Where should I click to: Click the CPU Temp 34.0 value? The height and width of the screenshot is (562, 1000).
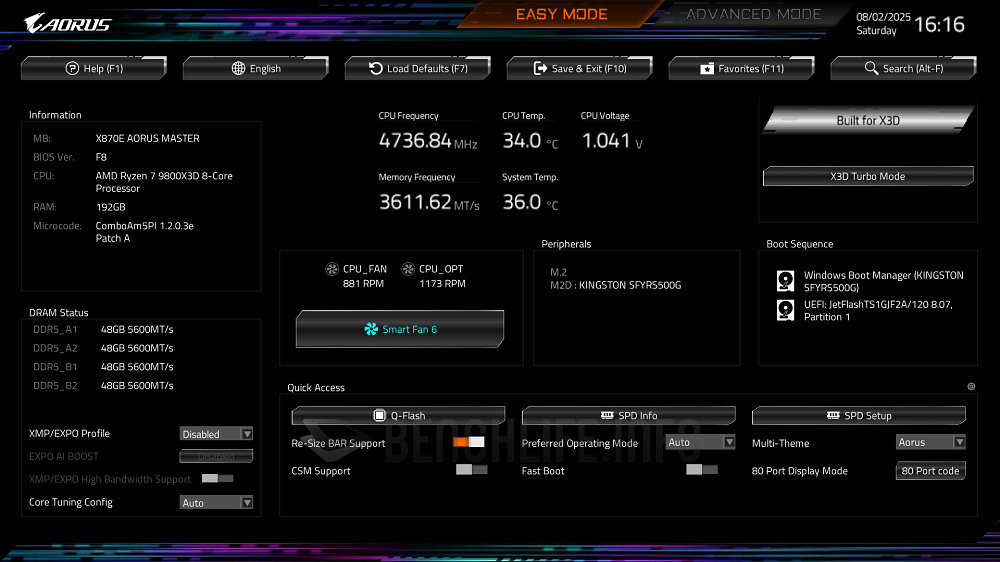coord(530,141)
